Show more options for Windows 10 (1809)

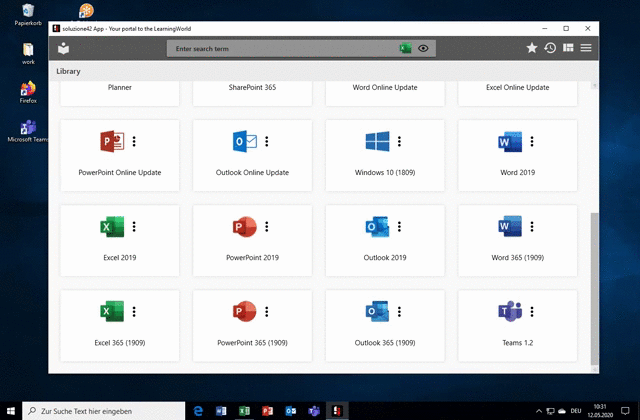(399, 141)
